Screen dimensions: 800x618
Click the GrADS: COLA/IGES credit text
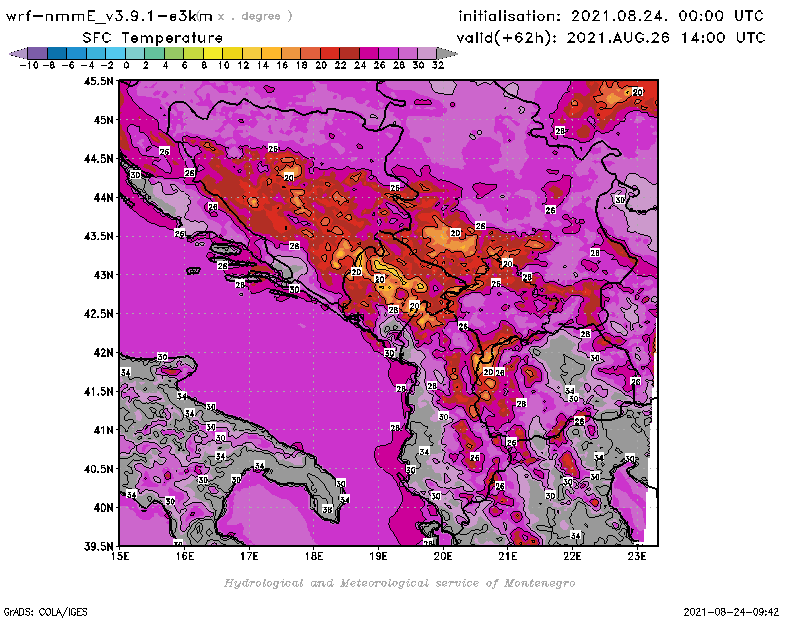point(45,611)
